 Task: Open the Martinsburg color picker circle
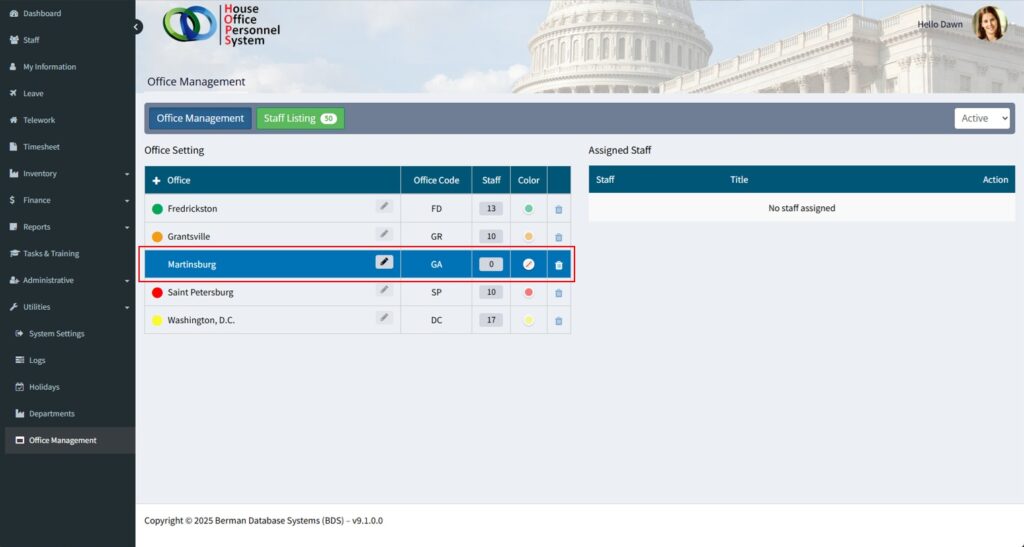tap(529, 265)
